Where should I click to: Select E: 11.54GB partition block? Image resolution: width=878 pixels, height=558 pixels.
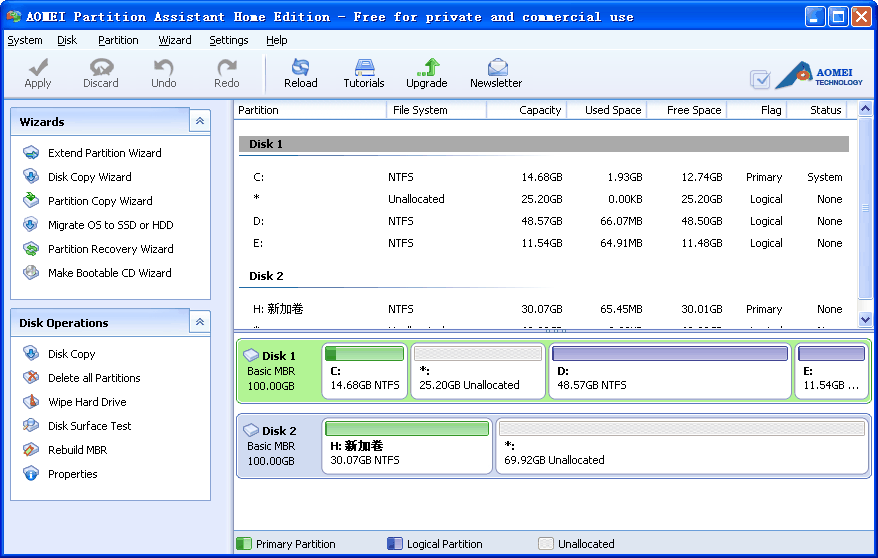832,371
